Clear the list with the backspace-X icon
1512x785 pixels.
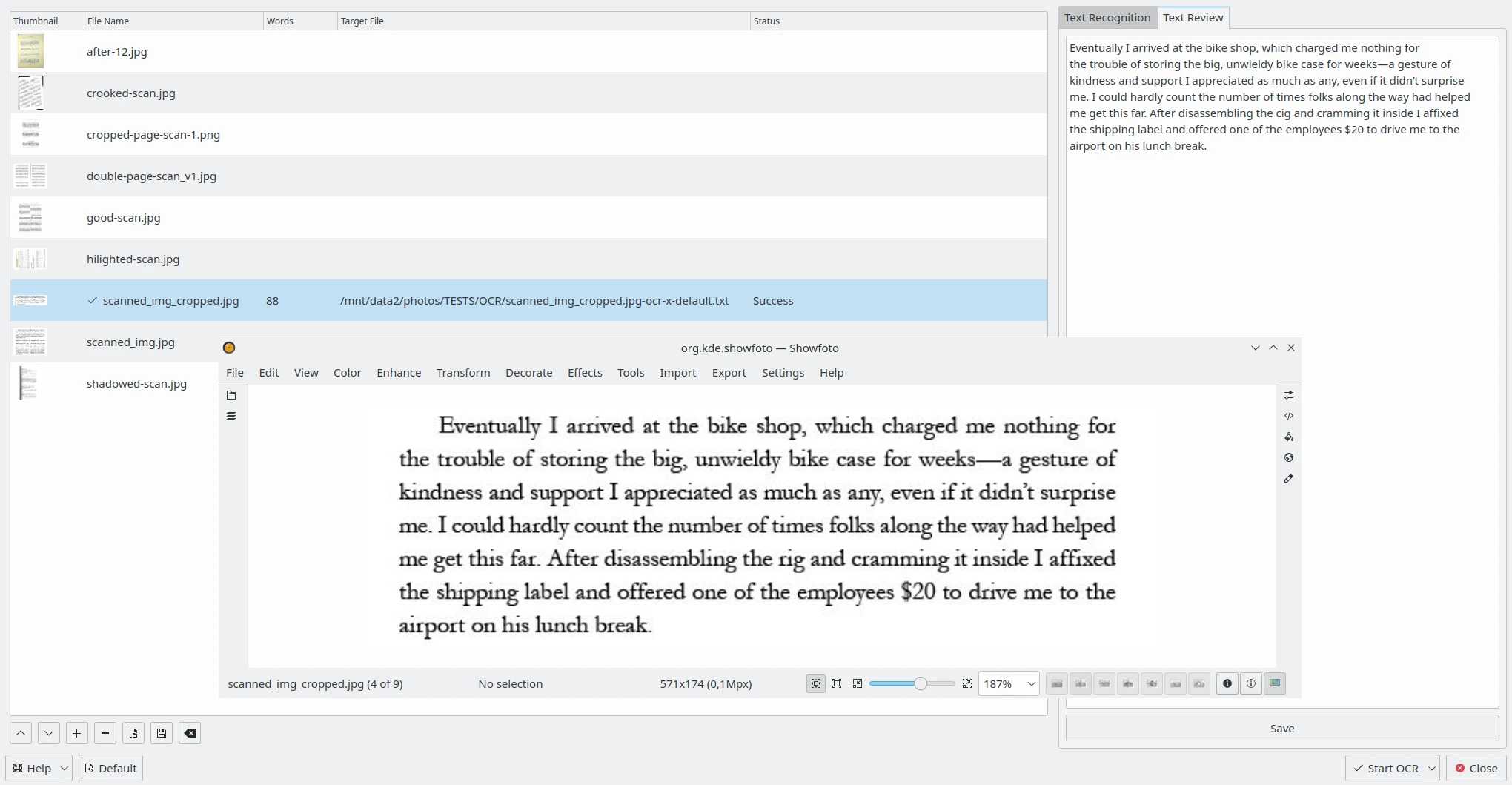click(x=190, y=733)
